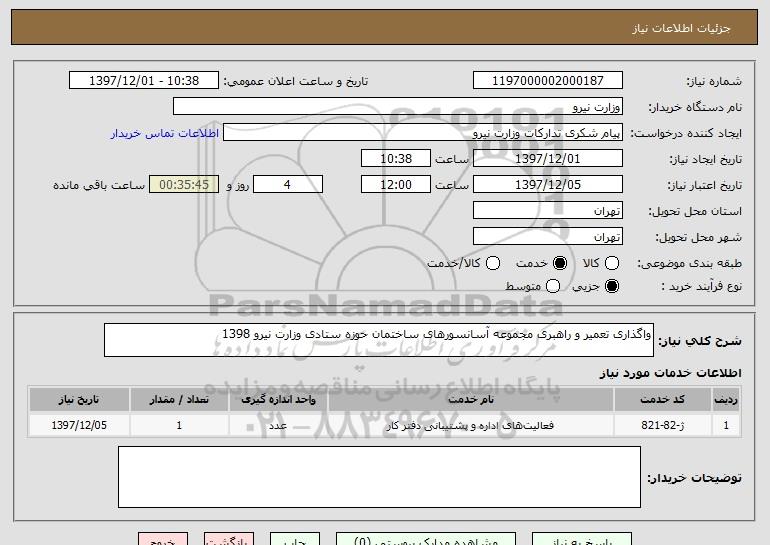Click the creation date field 1397/12/01
Image resolution: width=770 pixels, height=545 pixels.
548,159
